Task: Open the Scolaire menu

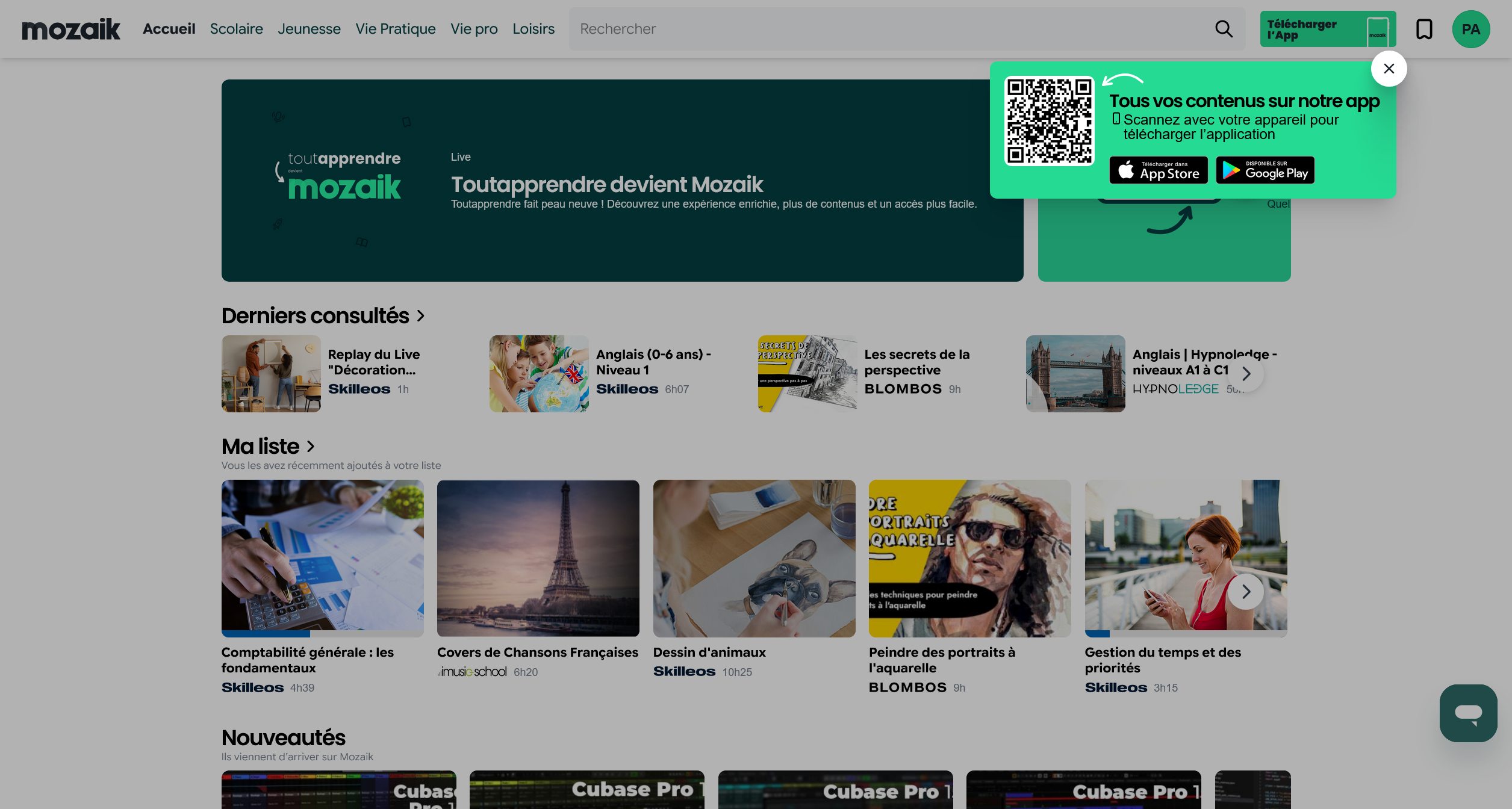Action: pyautogui.click(x=236, y=29)
